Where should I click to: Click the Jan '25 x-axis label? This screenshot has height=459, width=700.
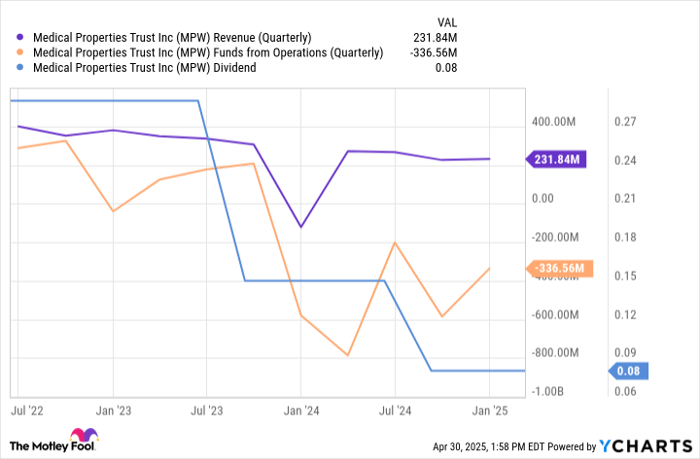tap(490, 411)
